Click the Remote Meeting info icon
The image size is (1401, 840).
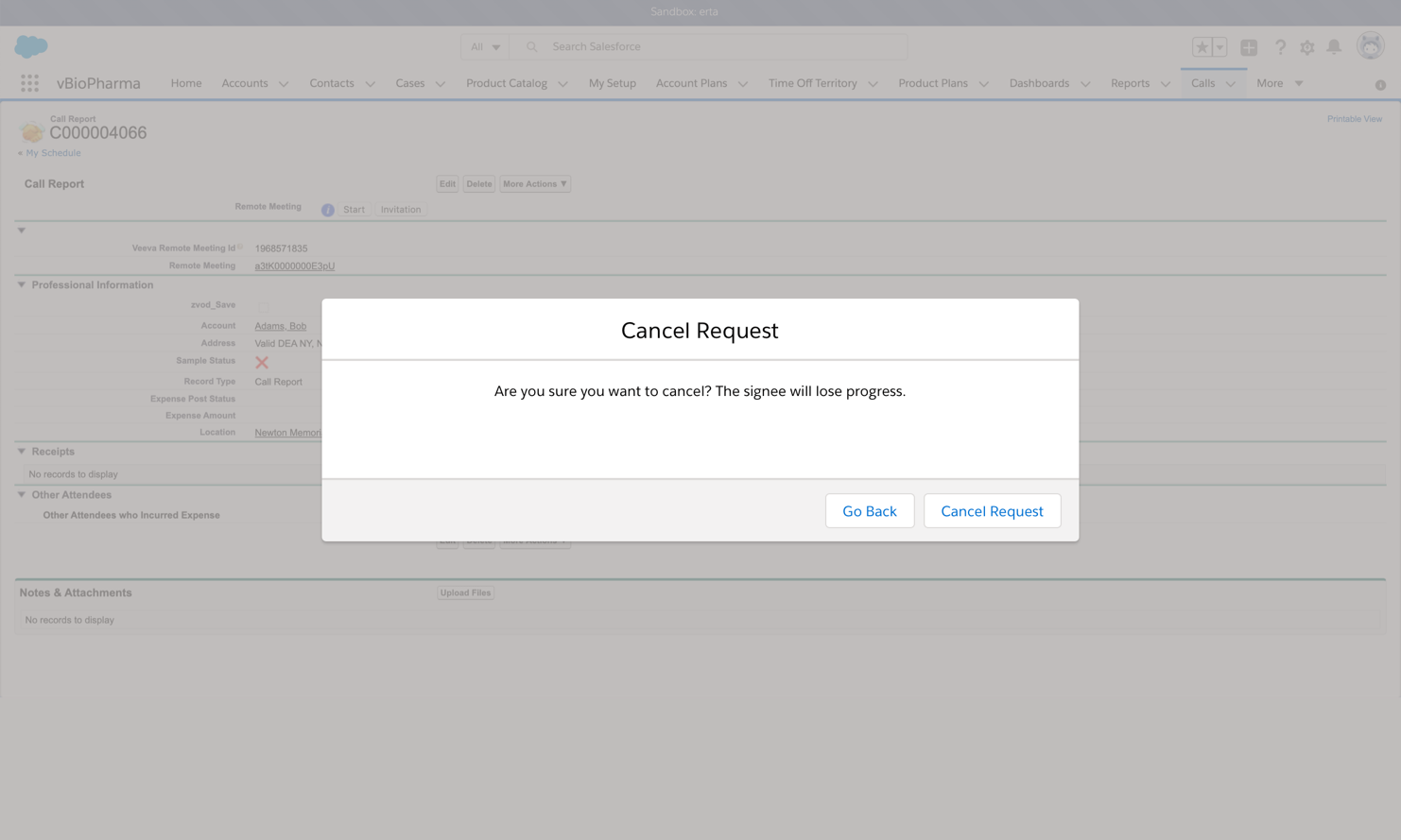tap(327, 210)
